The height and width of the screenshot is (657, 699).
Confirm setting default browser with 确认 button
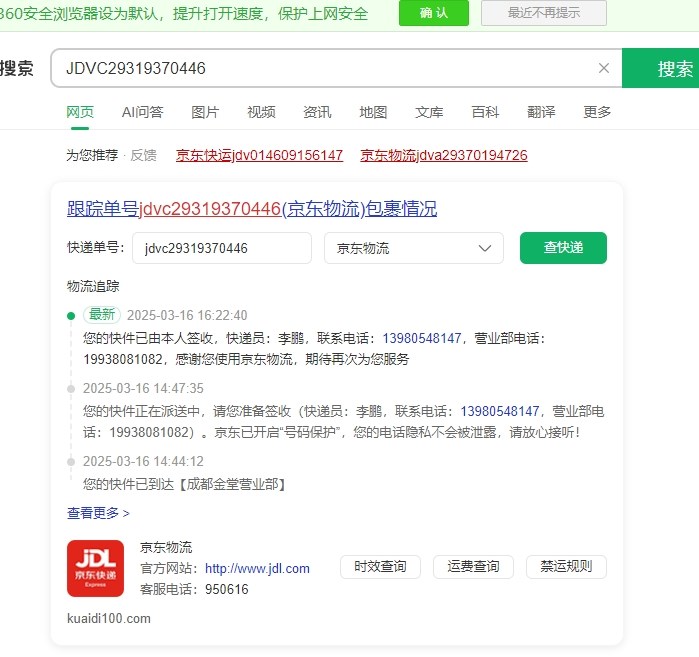[434, 13]
